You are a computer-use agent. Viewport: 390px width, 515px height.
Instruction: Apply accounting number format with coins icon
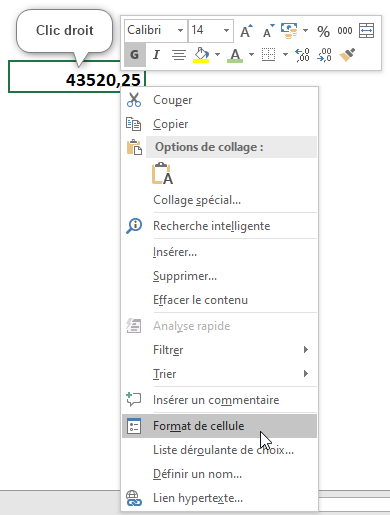[289, 31]
